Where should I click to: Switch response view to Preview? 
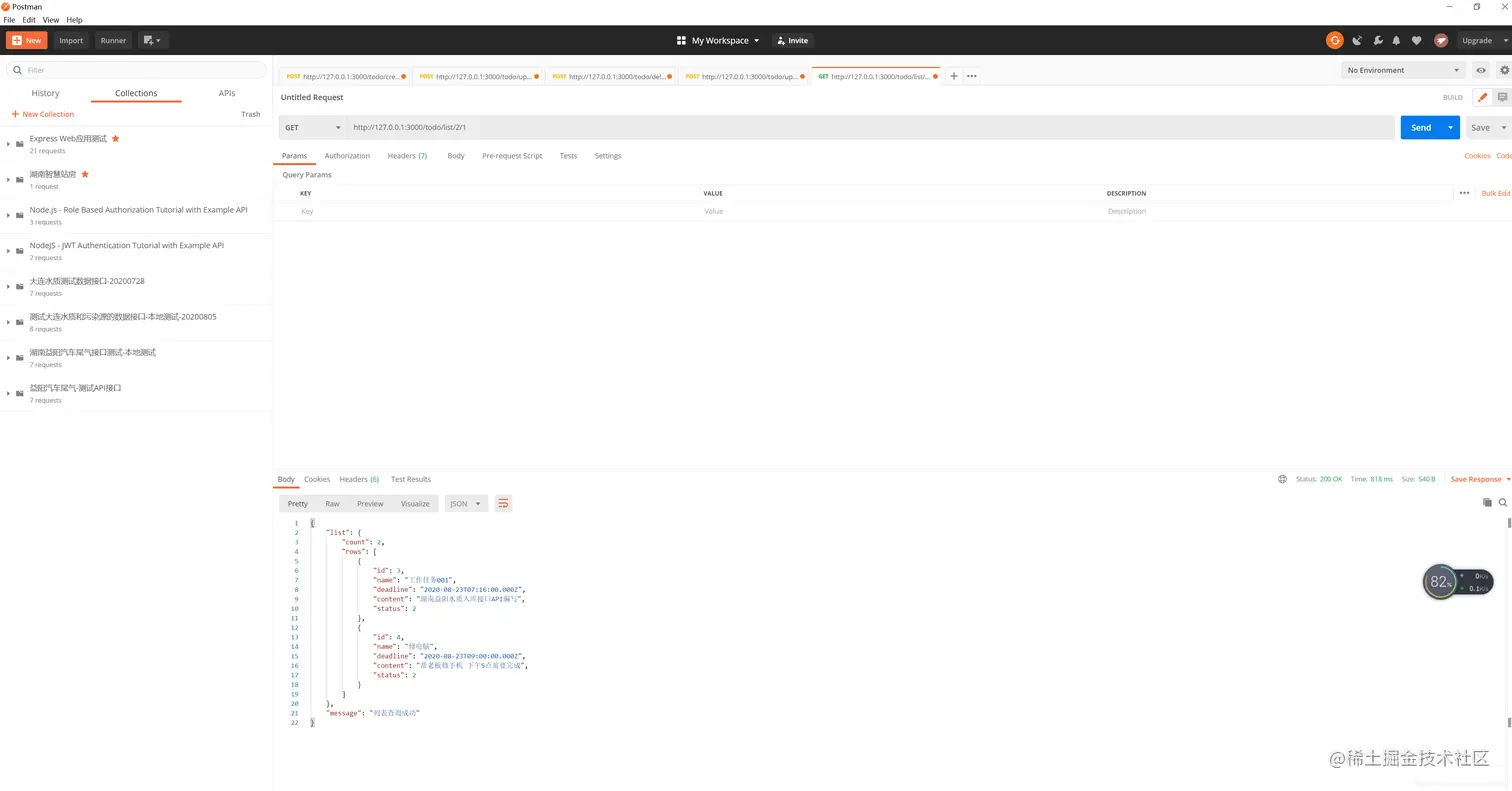(x=370, y=503)
